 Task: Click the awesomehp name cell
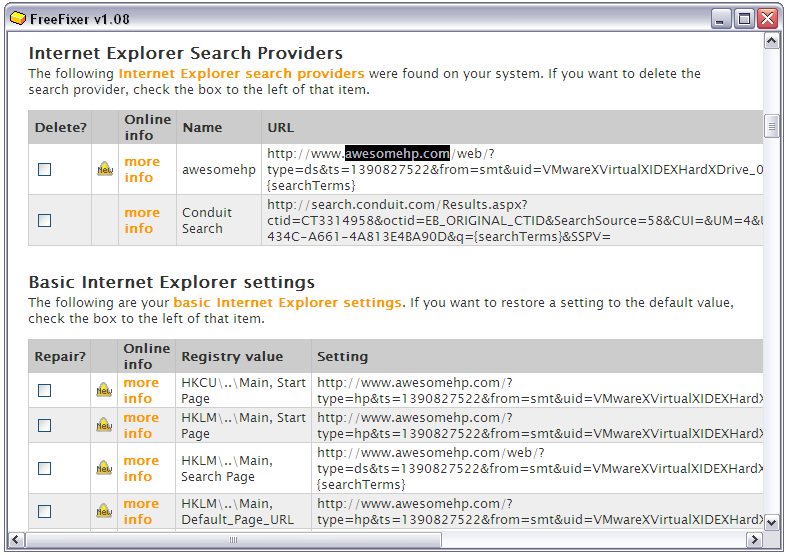(x=219, y=169)
